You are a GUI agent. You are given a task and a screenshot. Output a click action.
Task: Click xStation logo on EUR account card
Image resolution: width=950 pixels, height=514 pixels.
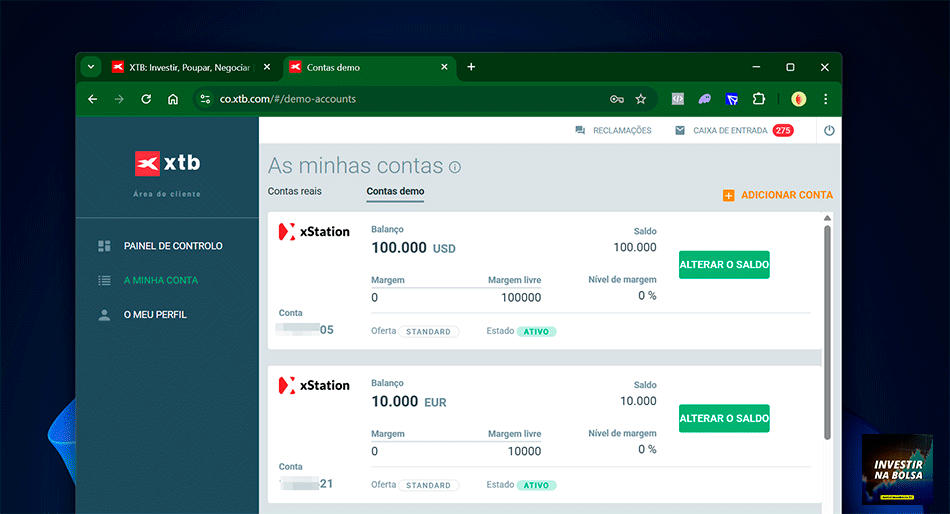pyautogui.click(x=314, y=386)
